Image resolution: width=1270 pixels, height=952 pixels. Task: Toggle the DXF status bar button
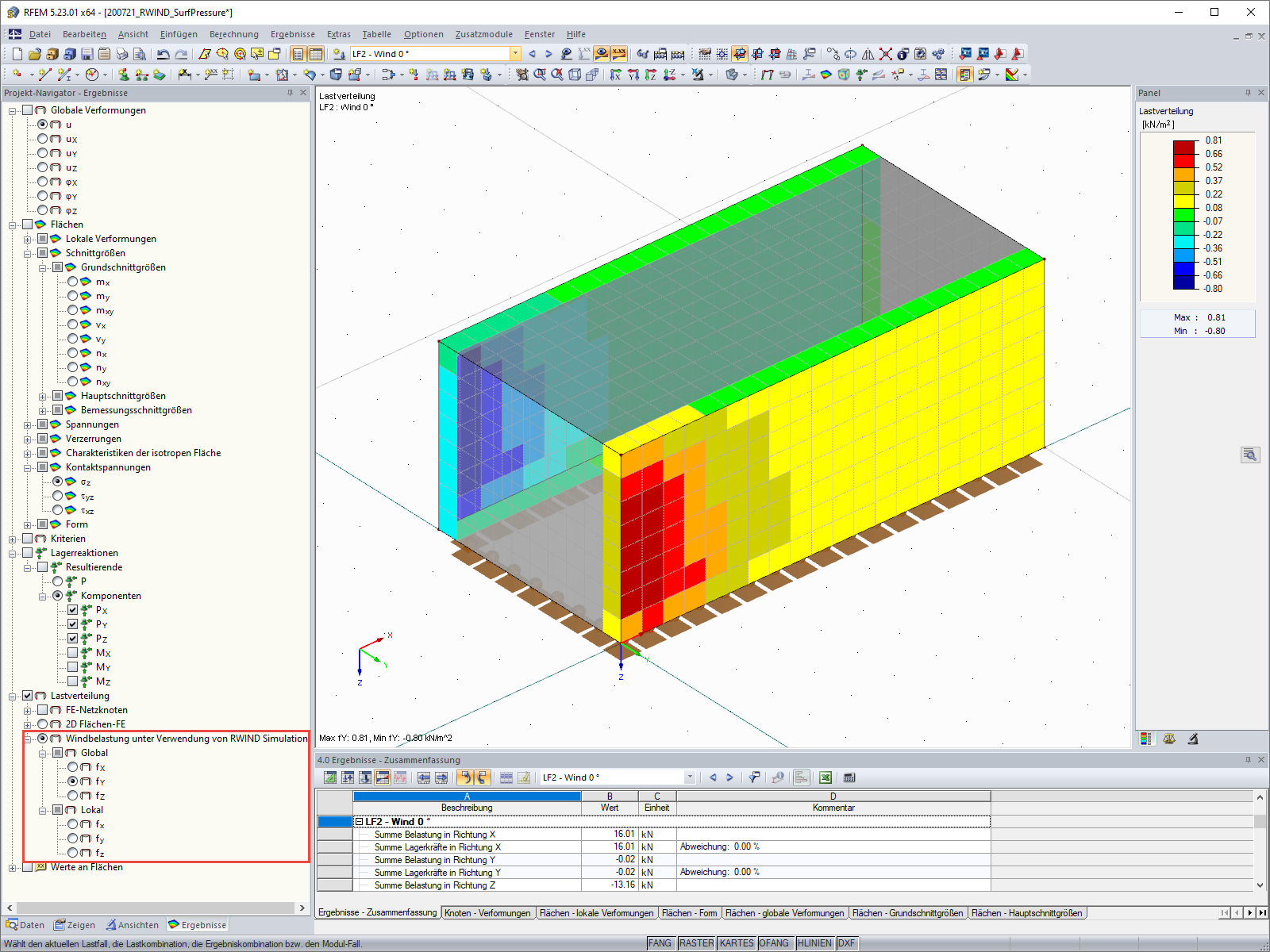(x=847, y=943)
